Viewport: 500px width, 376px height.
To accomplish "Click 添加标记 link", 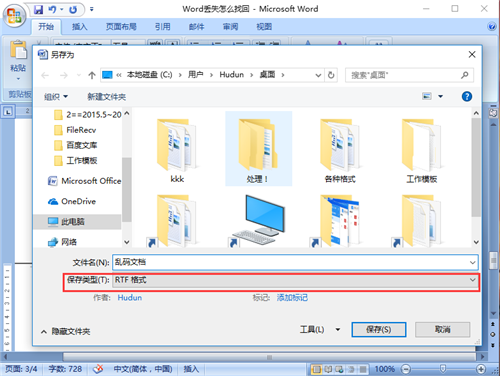I will [x=292, y=298].
